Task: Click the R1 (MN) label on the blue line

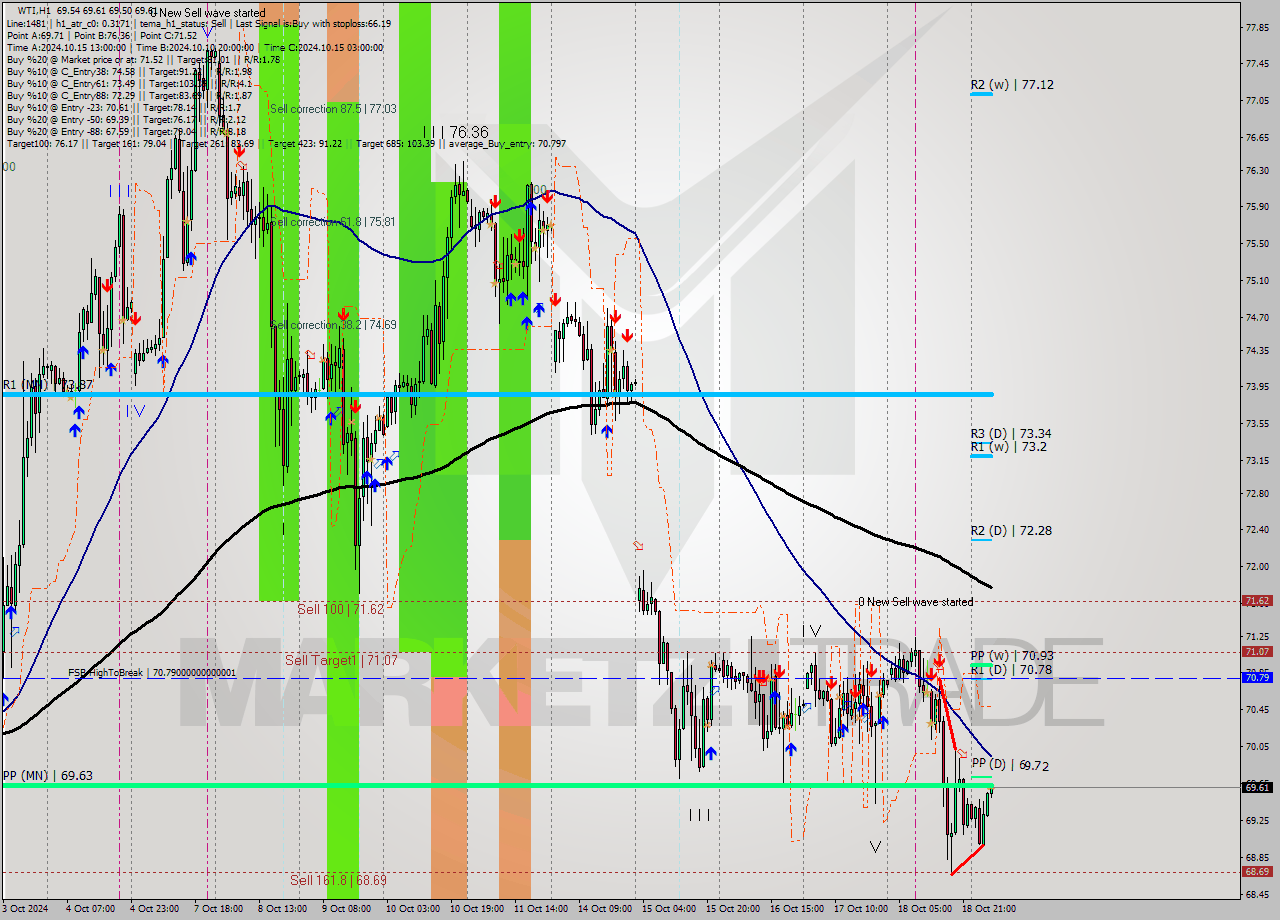Action: coord(47,385)
